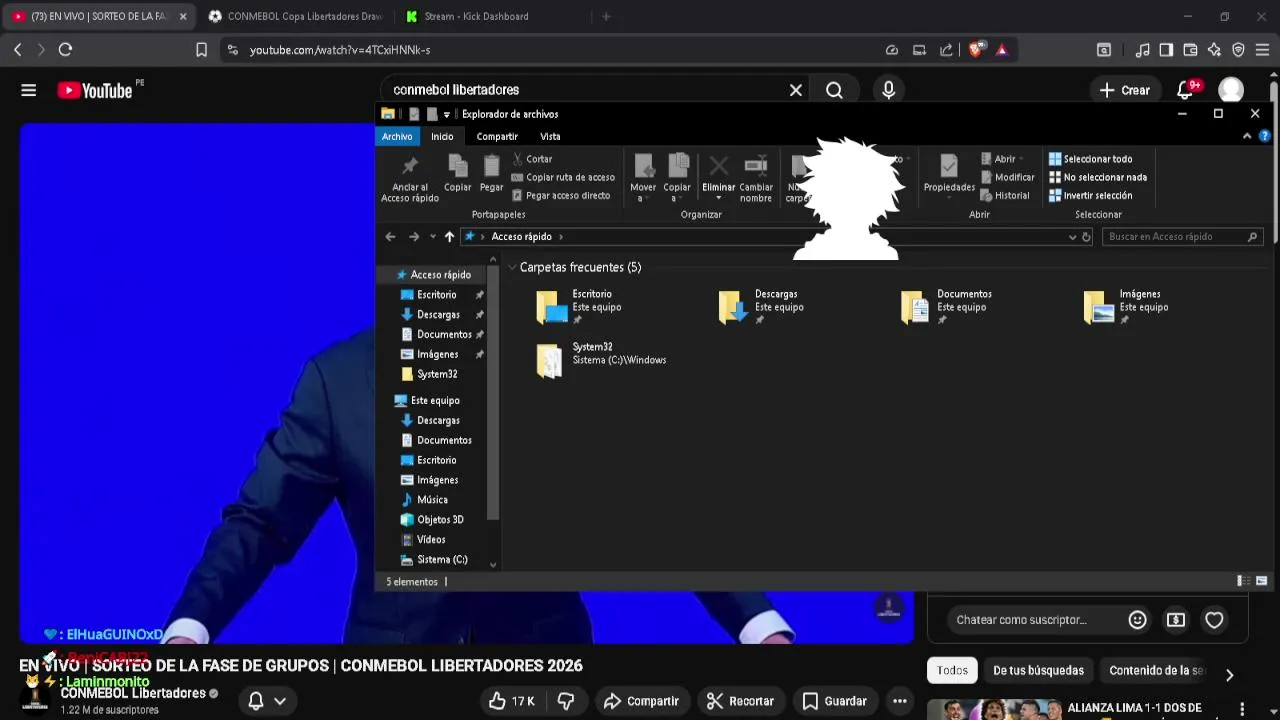Image resolution: width=1280 pixels, height=720 pixels.
Task: Switch to the Inicio ribbon tab
Action: tap(442, 136)
